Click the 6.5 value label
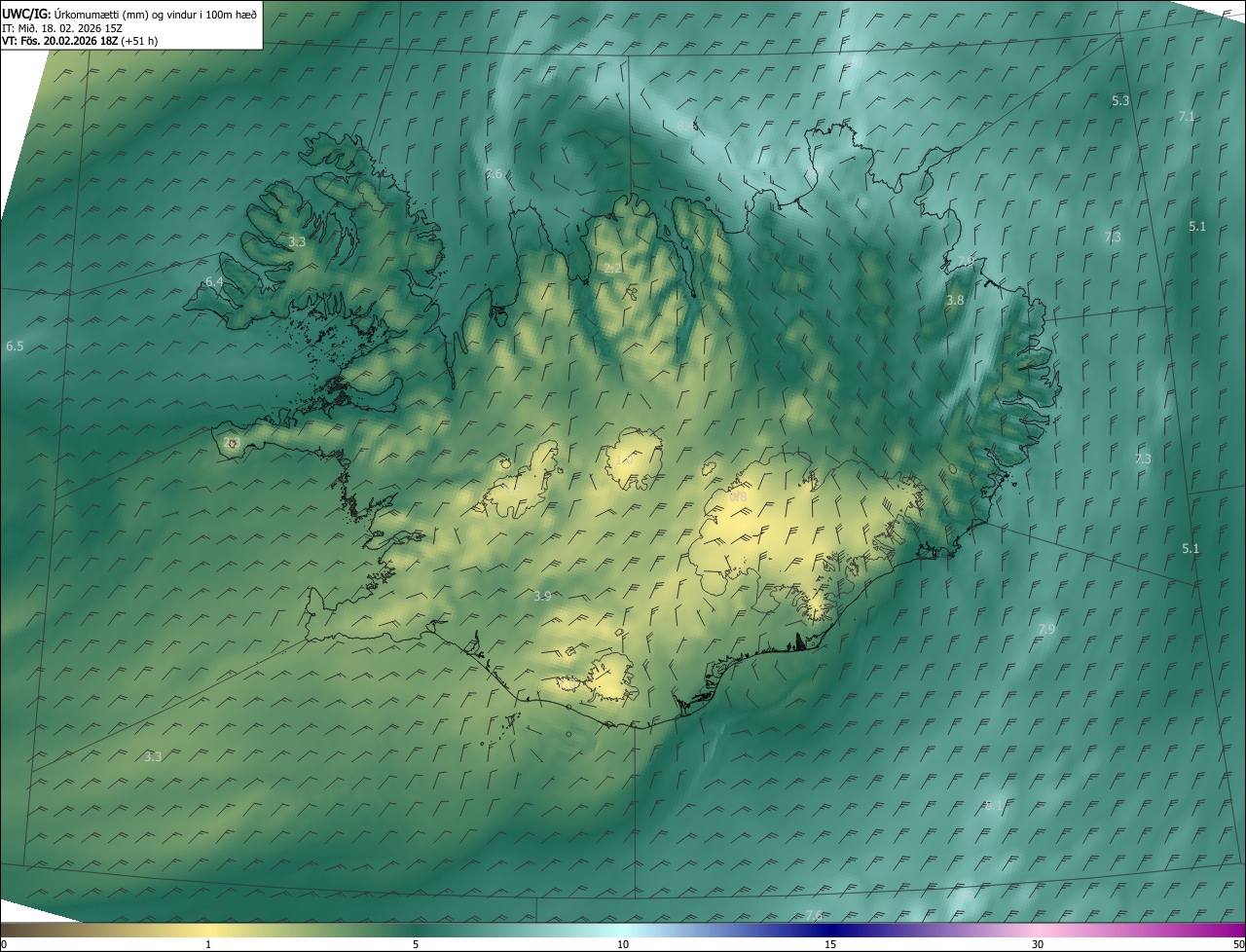 click(15, 347)
